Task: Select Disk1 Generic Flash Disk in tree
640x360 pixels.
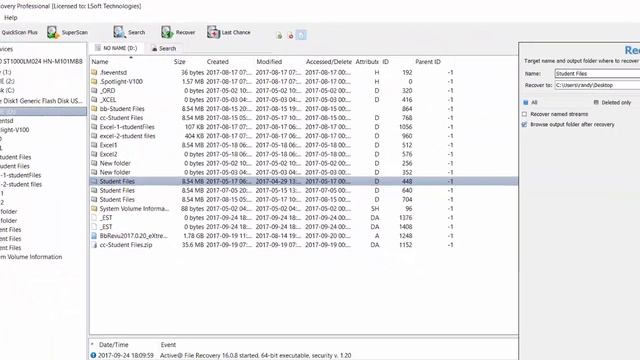Action: pyautogui.click(x=42, y=101)
